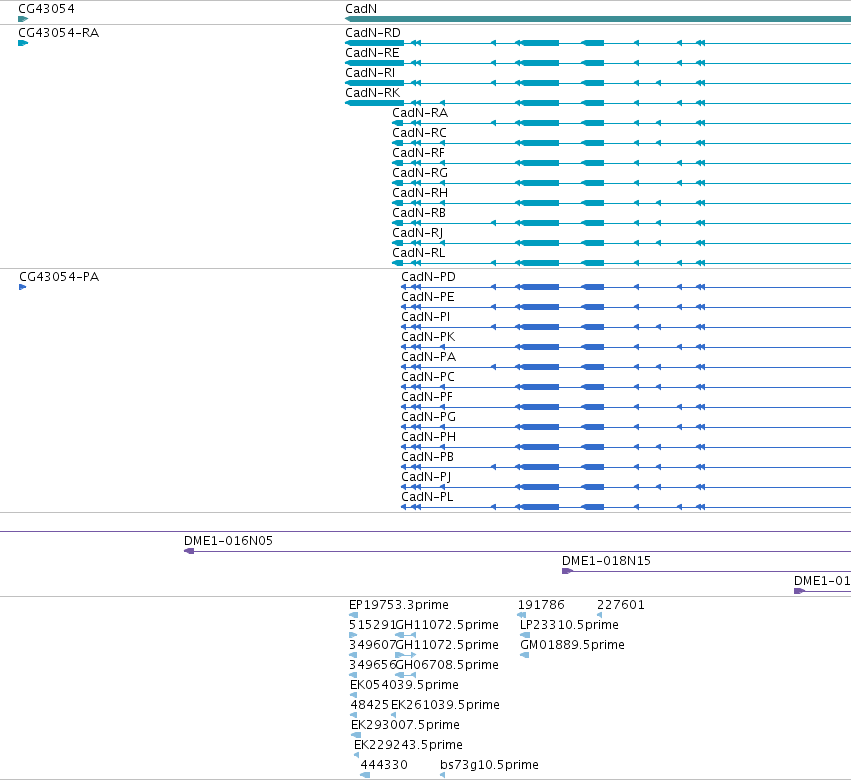Click the GM01889.5prime EST
Screen dimensions: 851x780
[573, 645]
